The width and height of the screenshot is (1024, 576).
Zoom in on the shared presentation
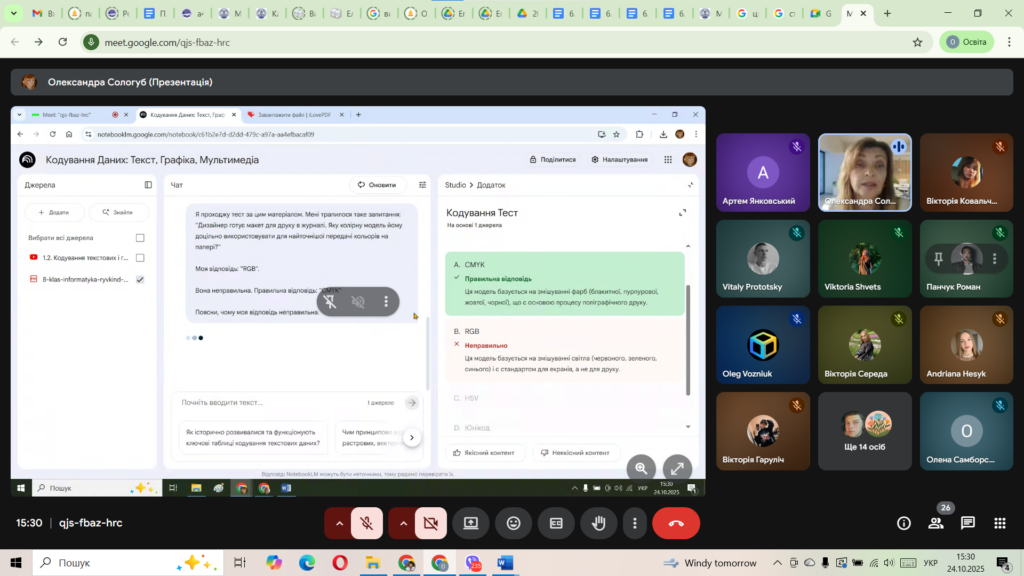(x=641, y=468)
